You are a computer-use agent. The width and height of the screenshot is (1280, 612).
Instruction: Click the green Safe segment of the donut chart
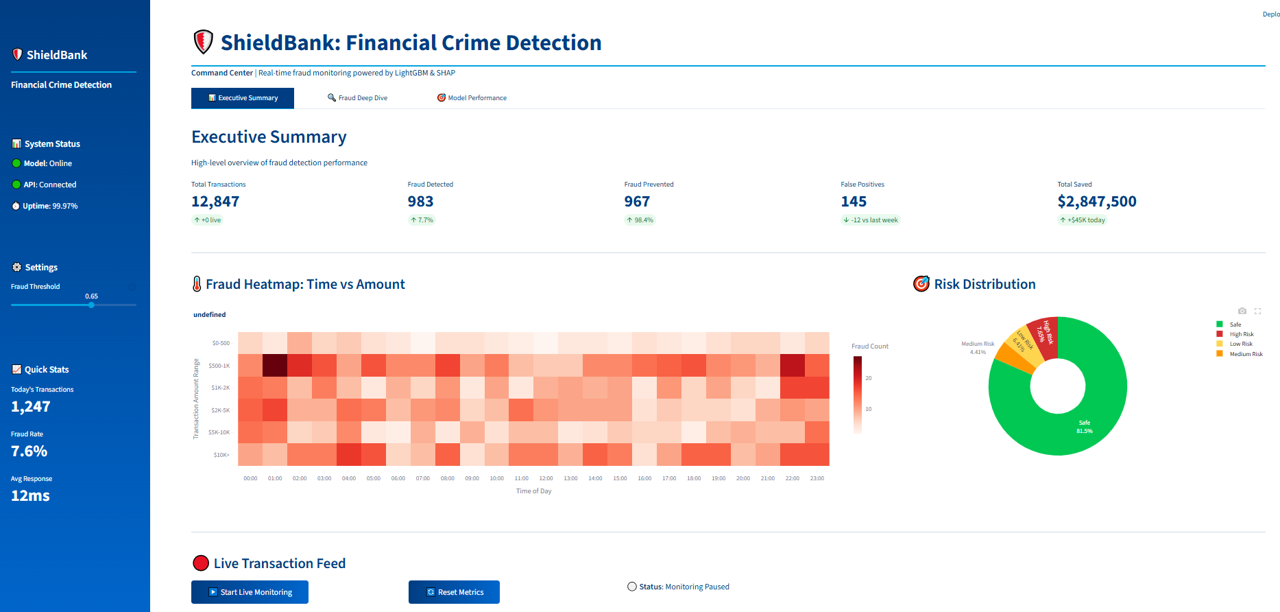coord(1085,427)
